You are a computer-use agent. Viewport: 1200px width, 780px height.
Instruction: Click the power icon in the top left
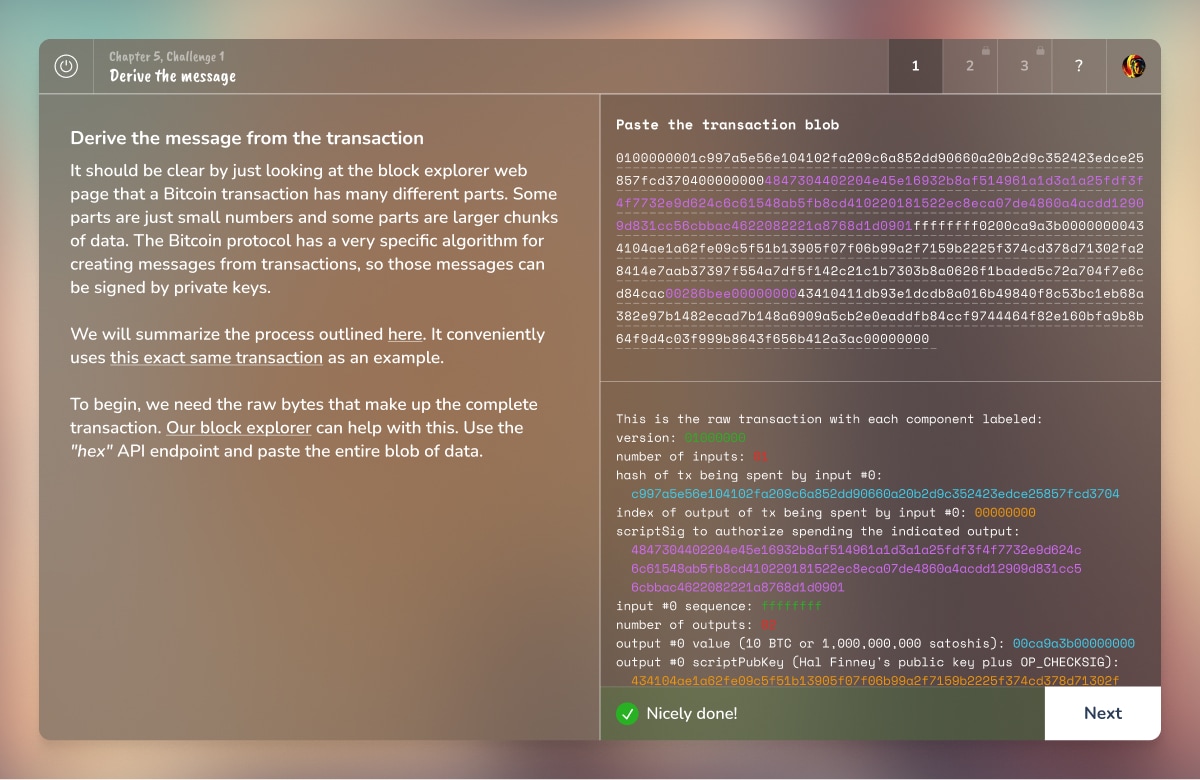65,65
